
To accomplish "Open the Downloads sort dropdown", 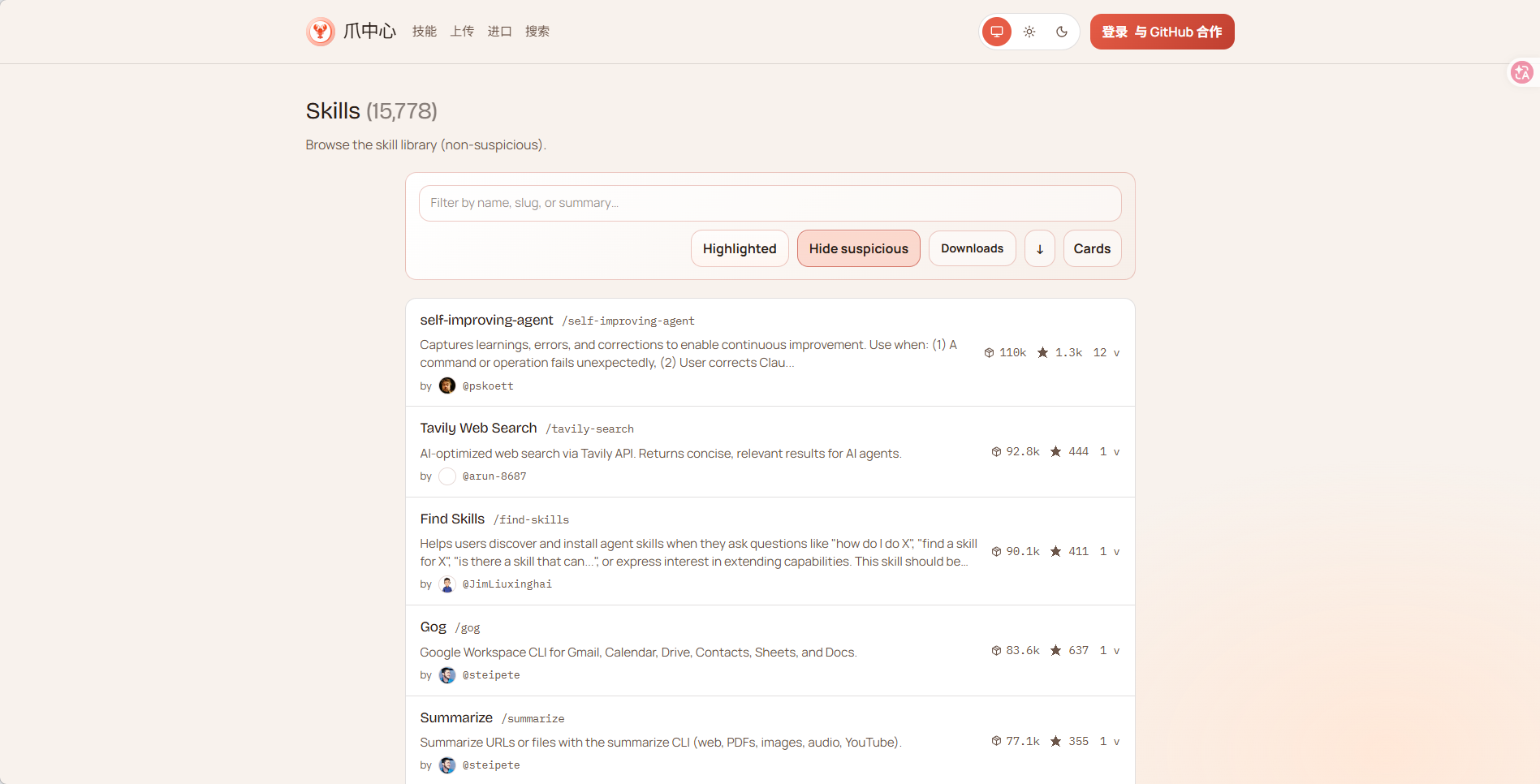I will click(972, 248).
